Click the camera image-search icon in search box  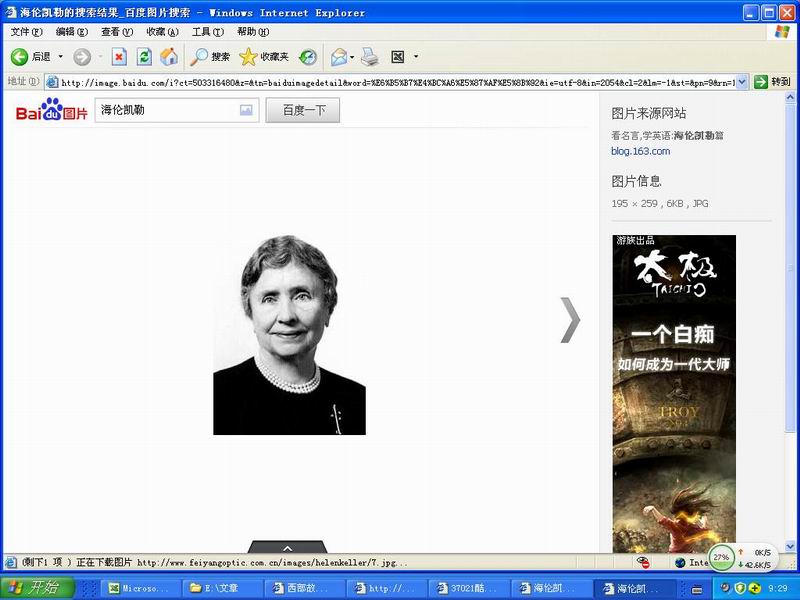point(246,111)
